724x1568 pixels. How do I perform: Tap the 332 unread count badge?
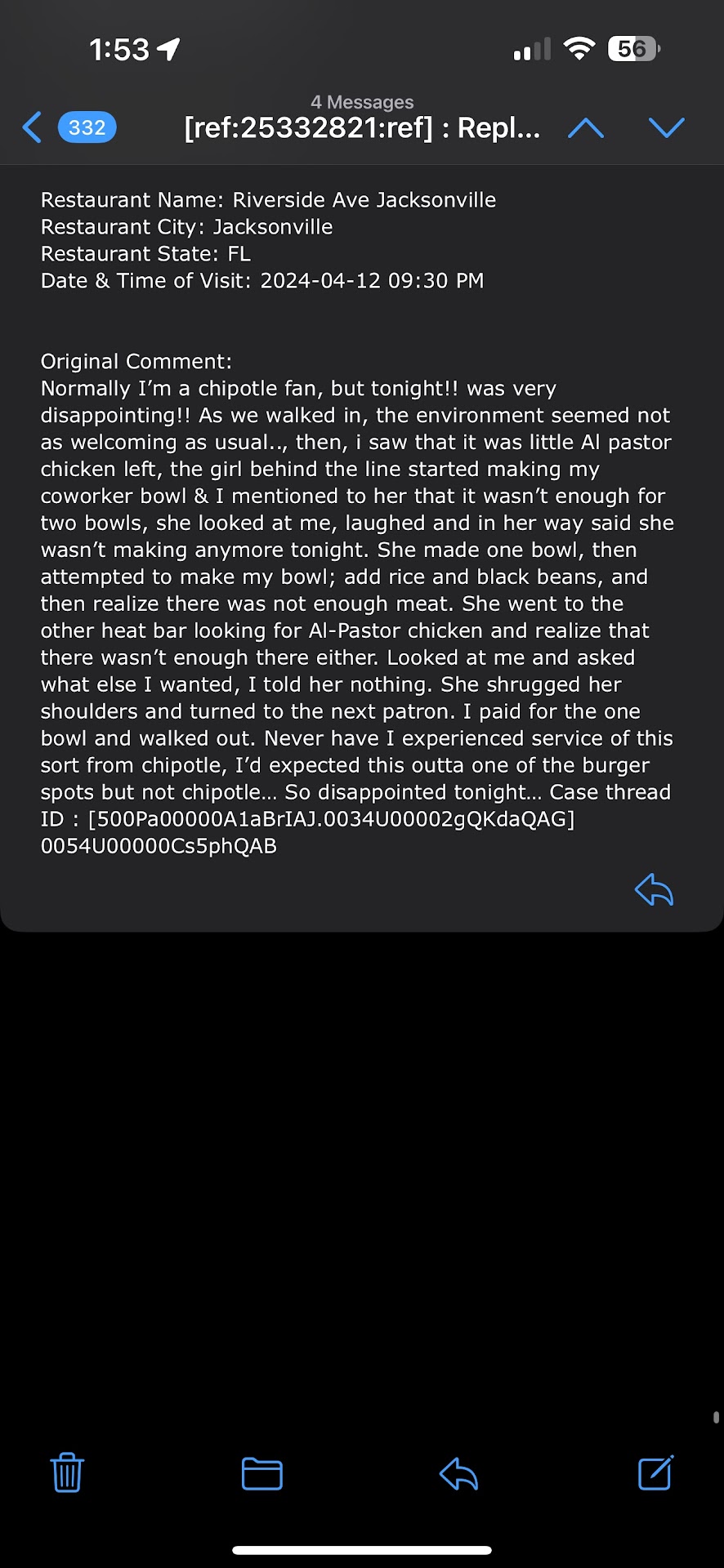pyautogui.click(x=87, y=127)
